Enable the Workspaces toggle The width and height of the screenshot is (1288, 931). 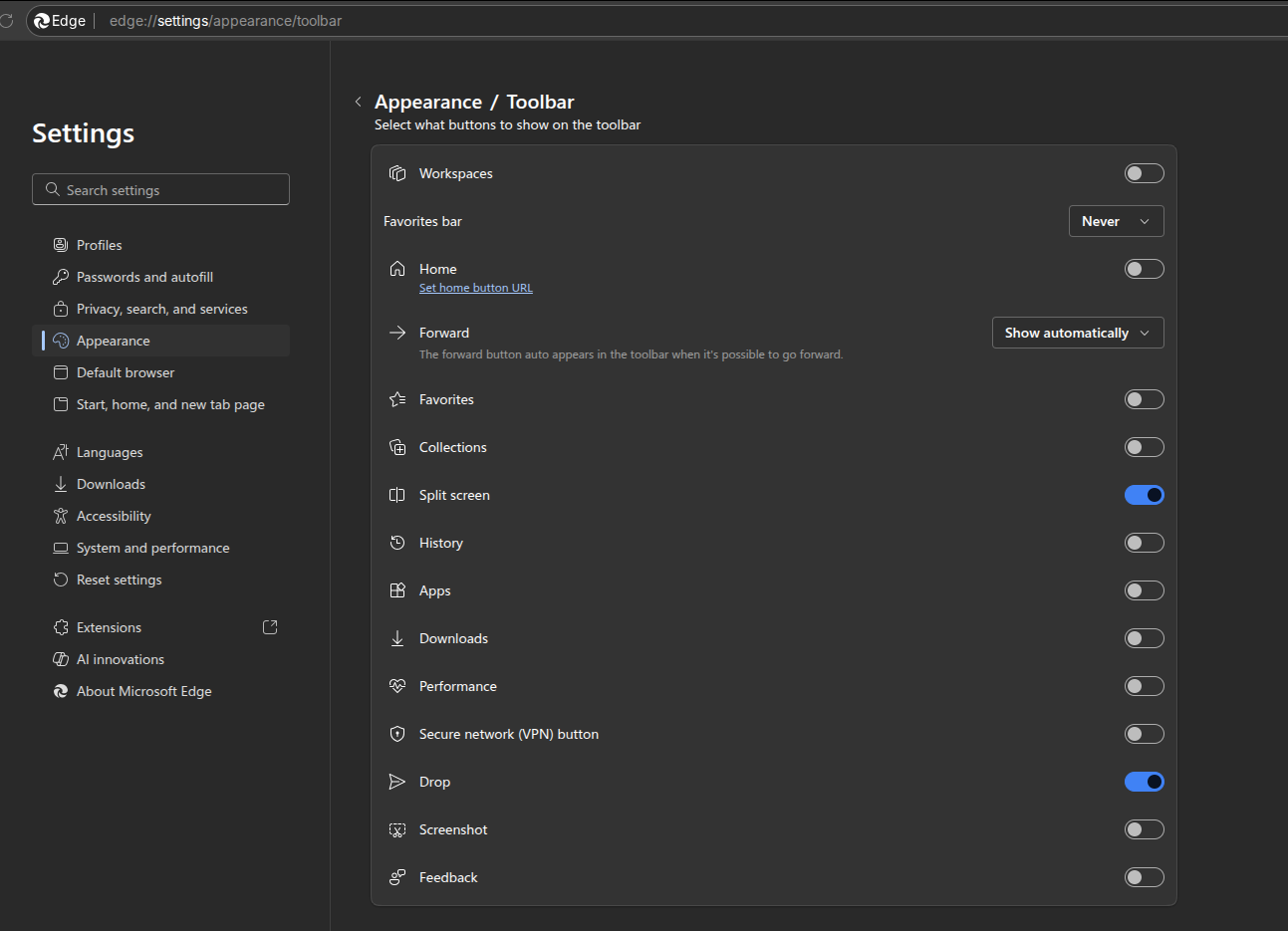pyautogui.click(x=1144, y=173)
